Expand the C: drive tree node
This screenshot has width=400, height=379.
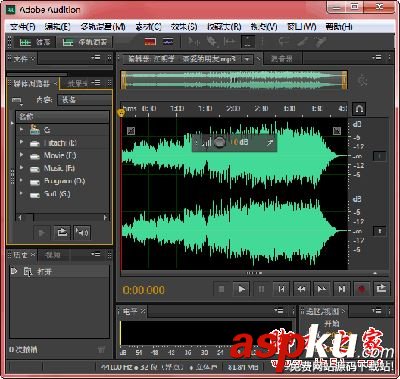click(22, 129)
